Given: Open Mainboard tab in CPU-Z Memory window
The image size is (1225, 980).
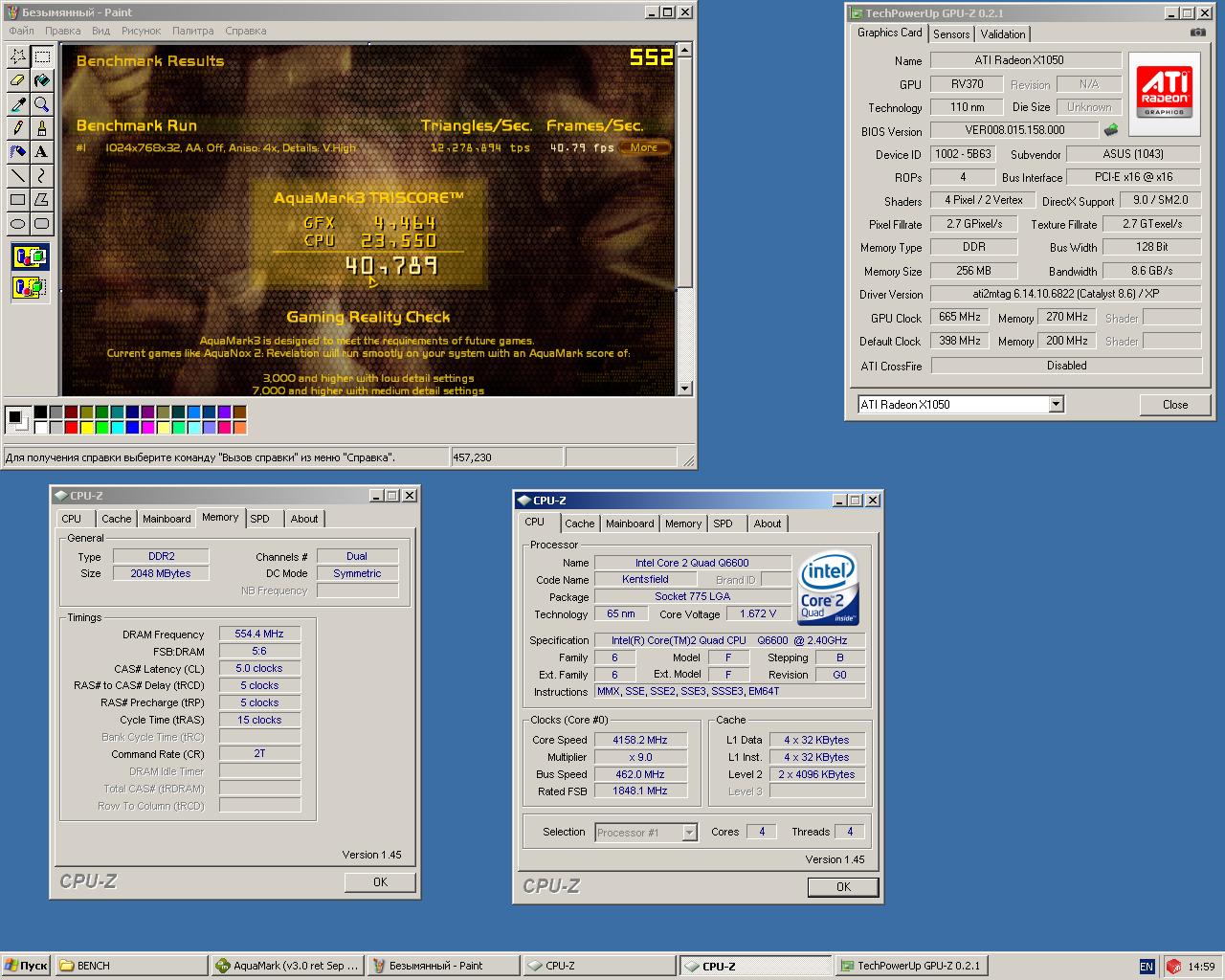Looking at the screenshot, I should tap(167, 519).
